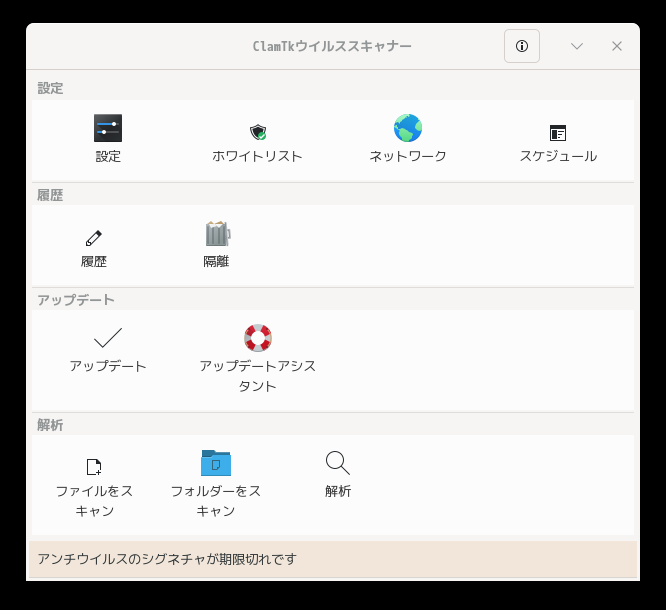Viewport: 666px width, 610px height.
Task: Click the expired signature warning message
Action: pos(167,559)
